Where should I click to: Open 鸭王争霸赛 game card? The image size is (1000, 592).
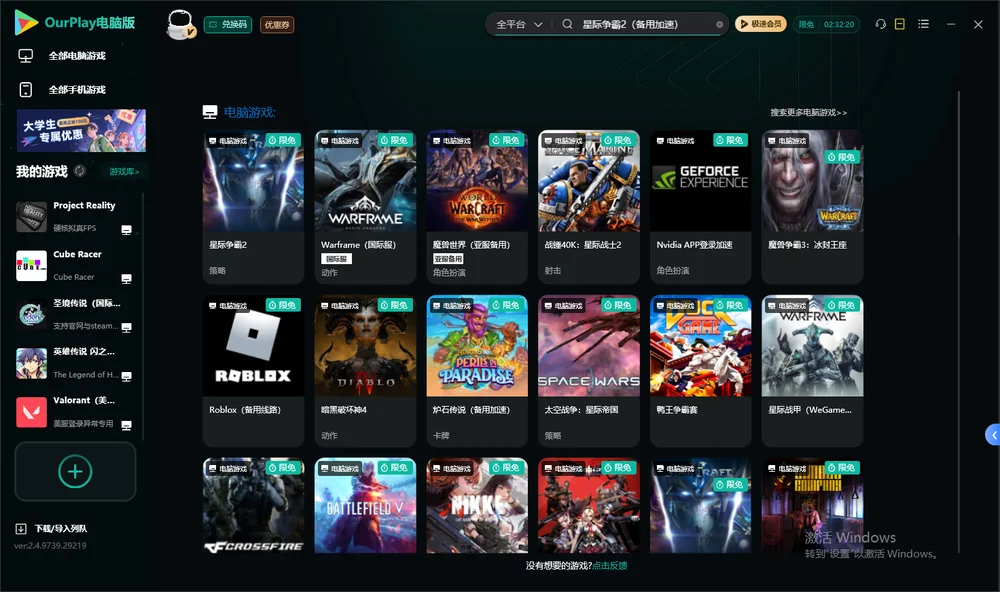(x=700, y=371)
